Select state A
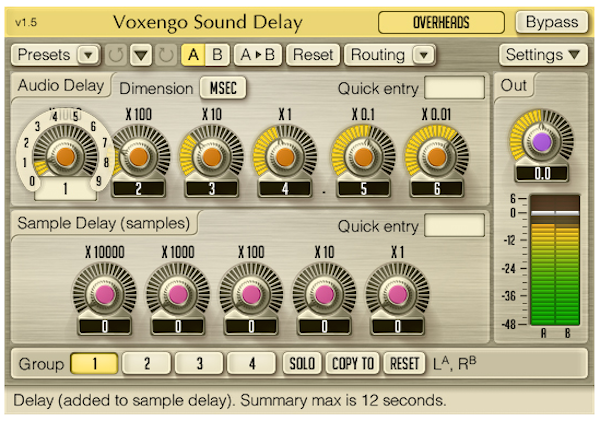The height and width of the screenshot is (421, 600). pos(193,55)
